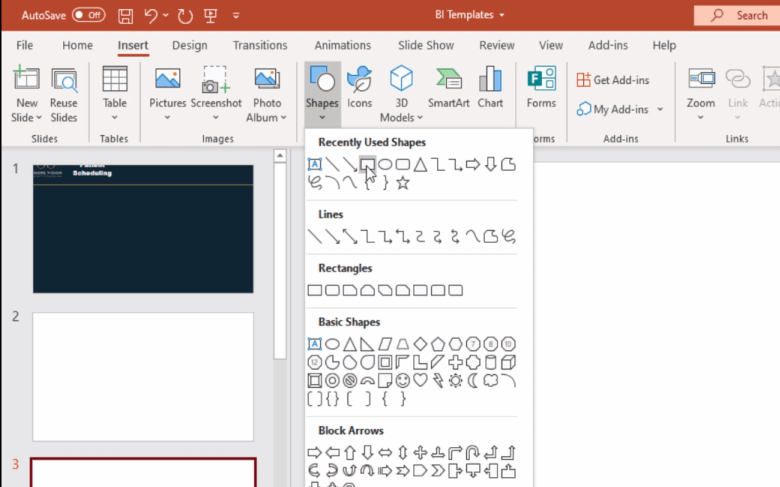Image resolution: width=780 pixels, height=487 pixels.
Task: Open the Transitions tab
Action: [260, 45]
